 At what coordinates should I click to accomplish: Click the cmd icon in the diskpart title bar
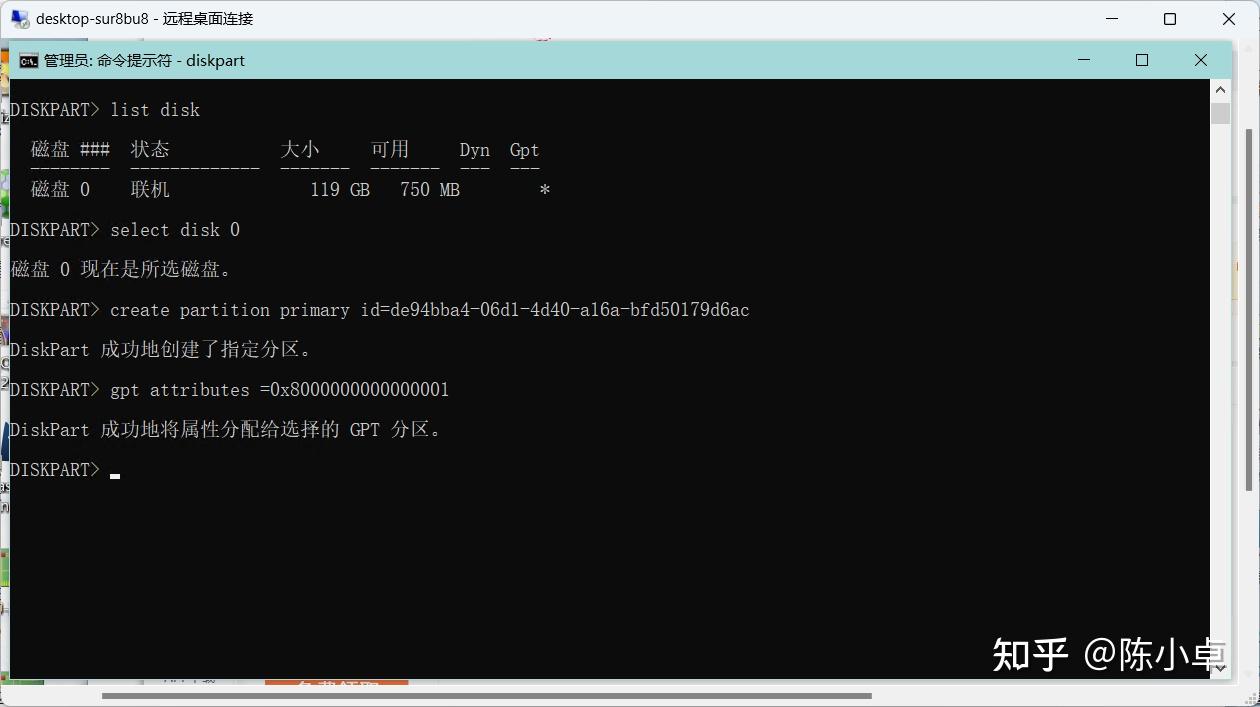click(x=28, y=60)
